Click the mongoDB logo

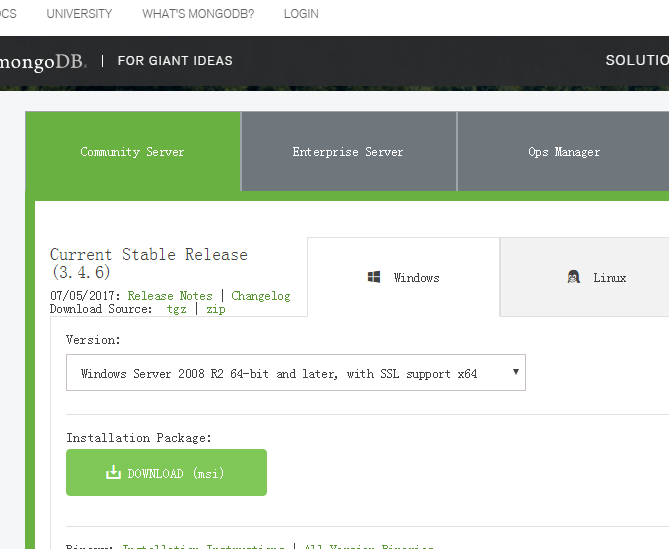pyautogui.click(x=43, y=62)
